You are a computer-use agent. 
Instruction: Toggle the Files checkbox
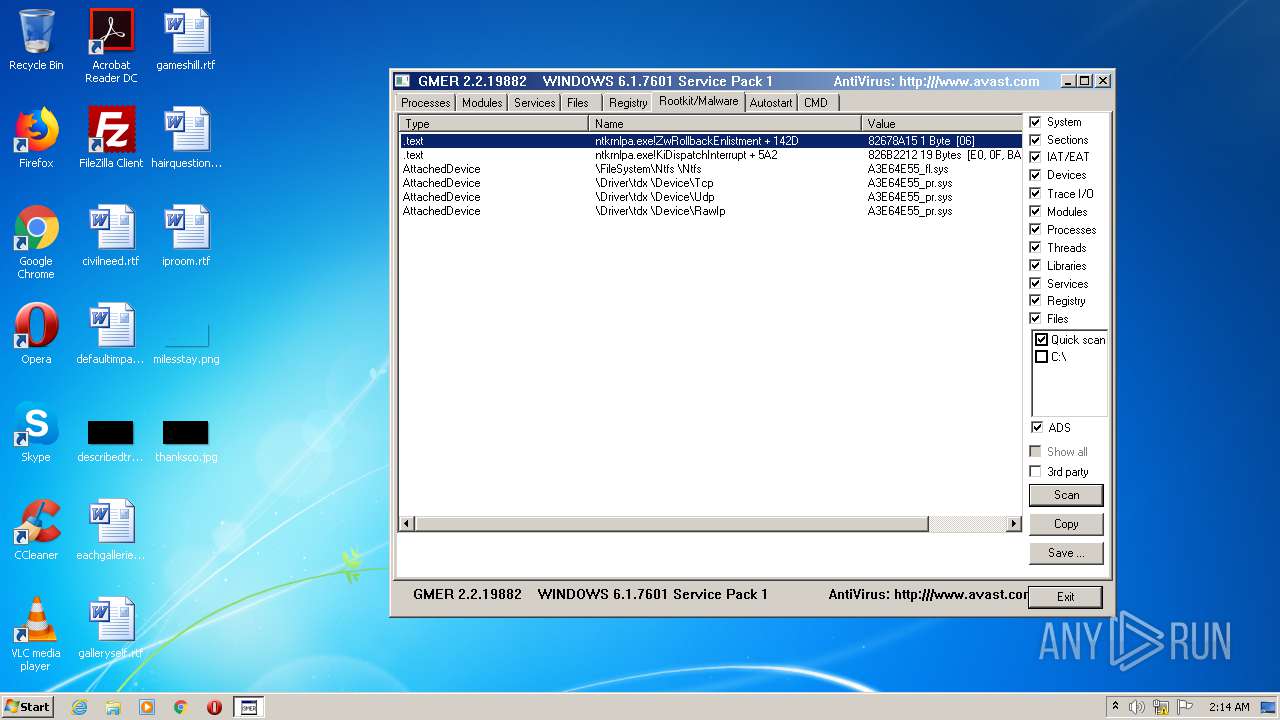click(1036, 318)
